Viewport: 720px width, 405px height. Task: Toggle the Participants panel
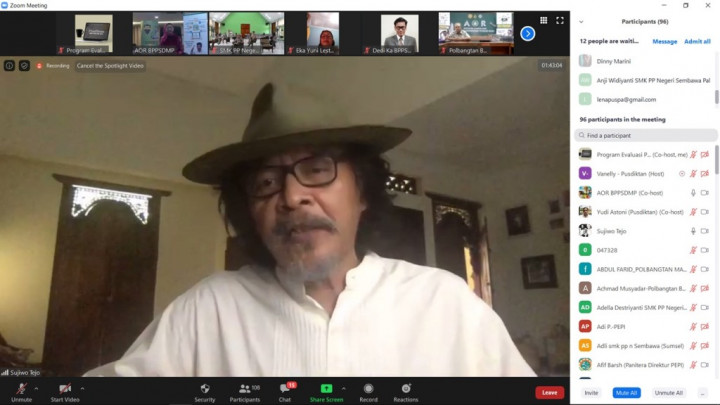[x=244, y=388]
